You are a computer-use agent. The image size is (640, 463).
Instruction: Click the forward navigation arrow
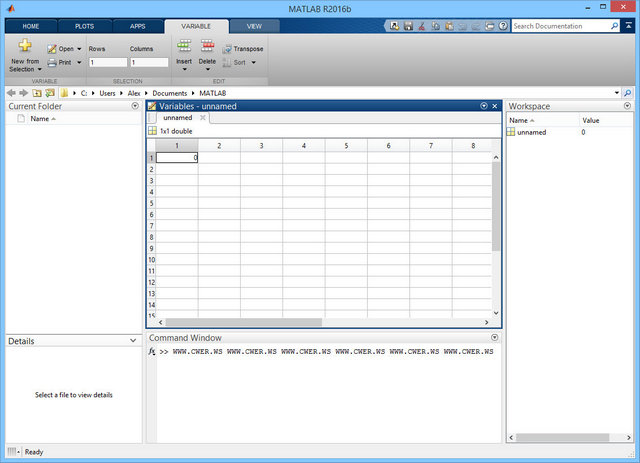pyautogui.click(x=23, y=92)
